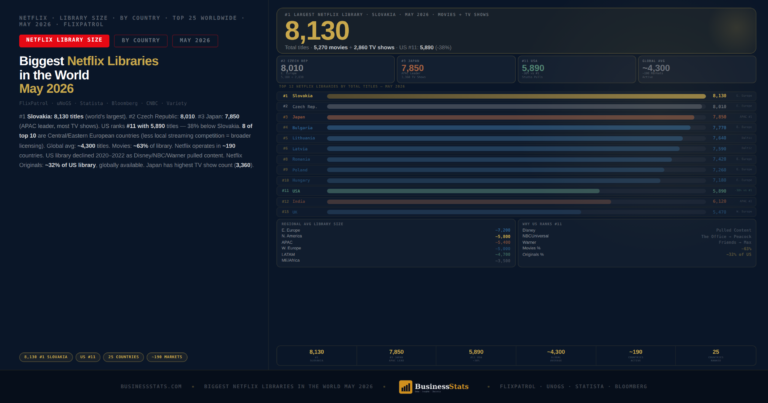Screen dimensions: 768x403
Task: Open the Global Avg ~4,300 card
Action: coord(697,69)
